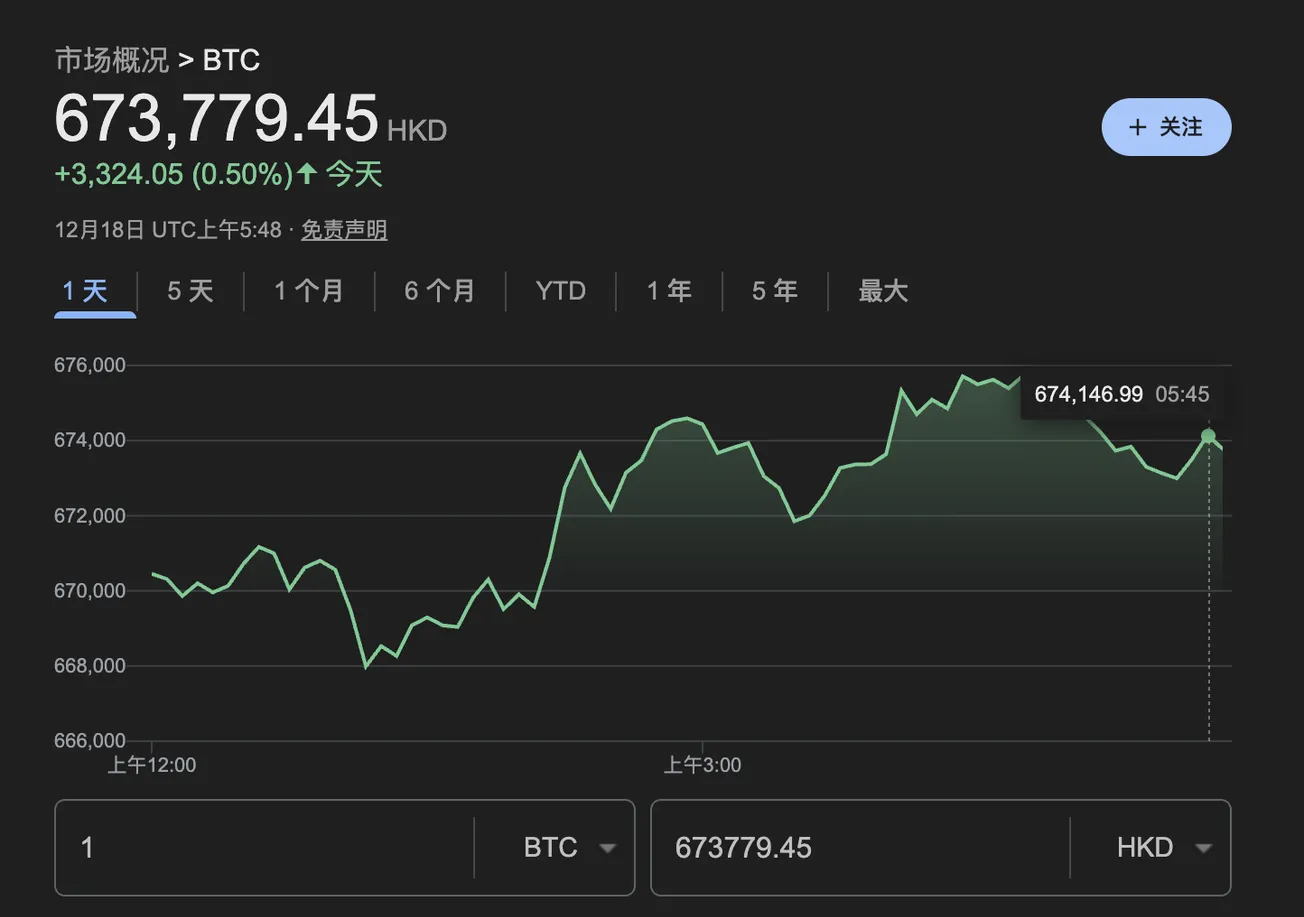Select the 1 天 range tab
Image resolution: width=1304 pixels, height=917 pixels.
point(85,292)
